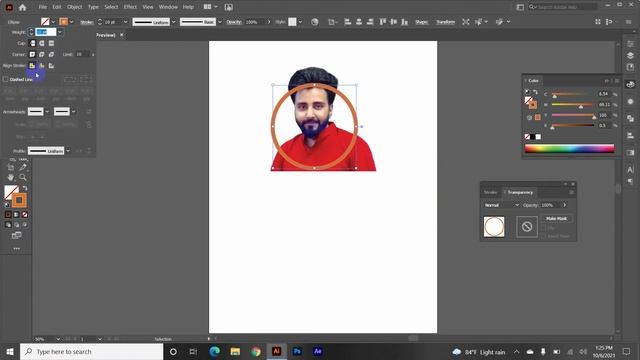640x360 pixels.
Task: Open the Normal blending mode dropdown
Action: [x=501, y=205]
